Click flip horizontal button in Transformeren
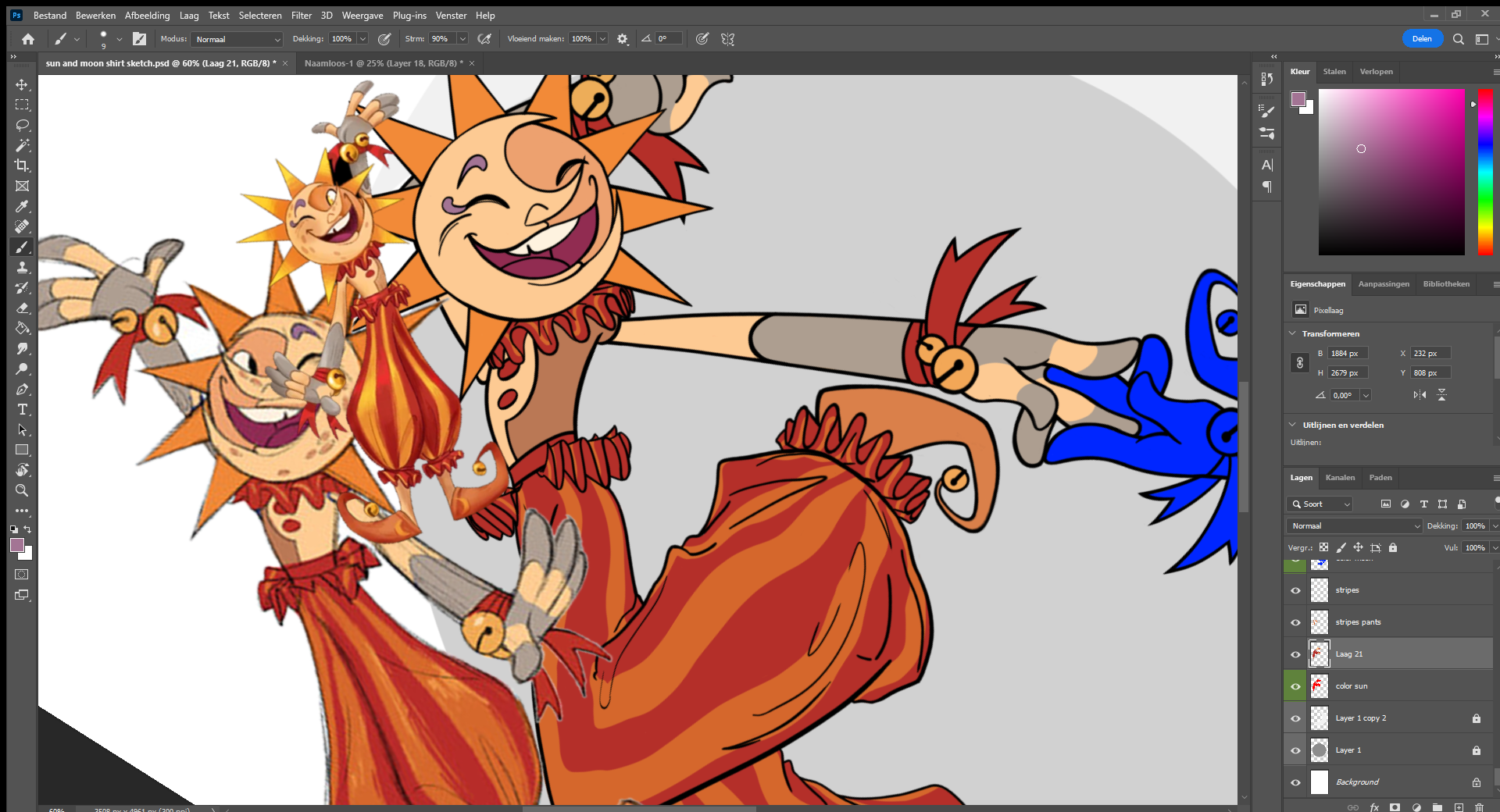 coord(1420,395)
